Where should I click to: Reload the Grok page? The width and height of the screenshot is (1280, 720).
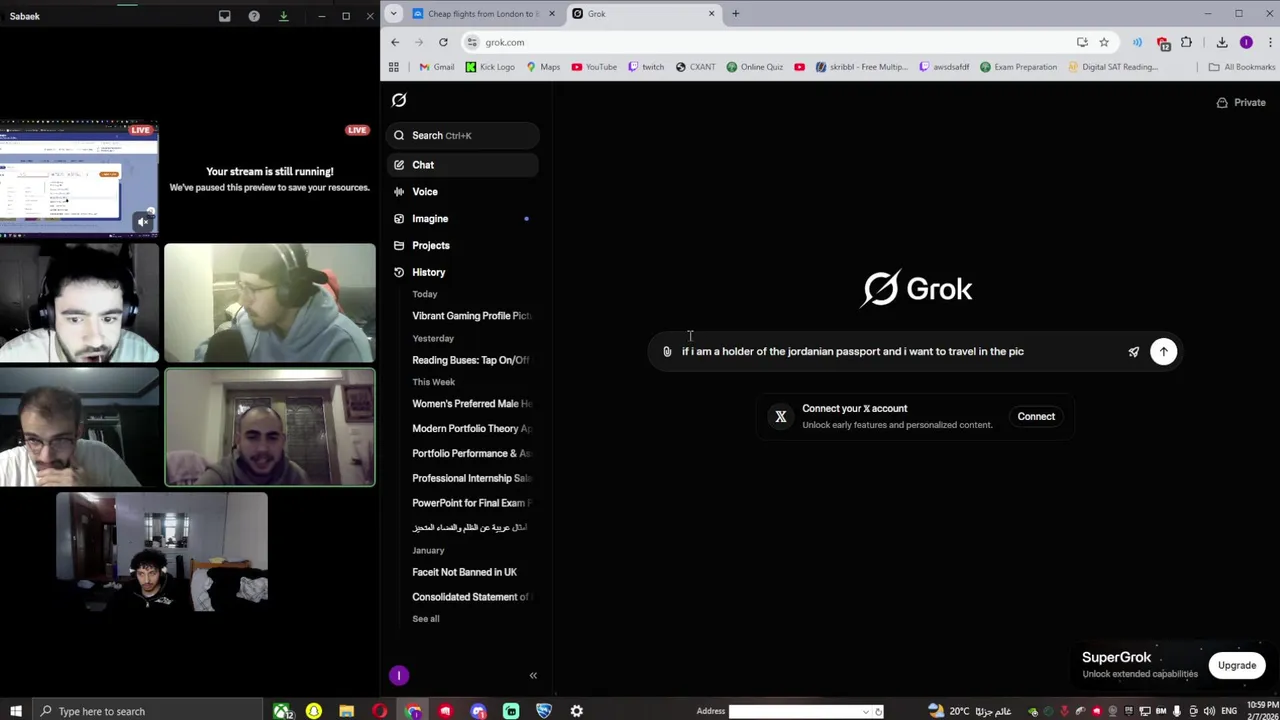(443, 43)
